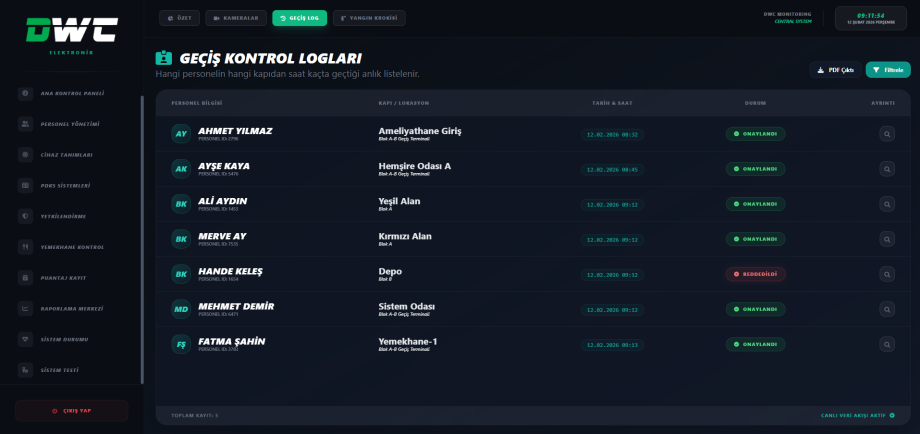
Task: Open Yetkilendirme shield icon
Action: [x=25, y=216]
